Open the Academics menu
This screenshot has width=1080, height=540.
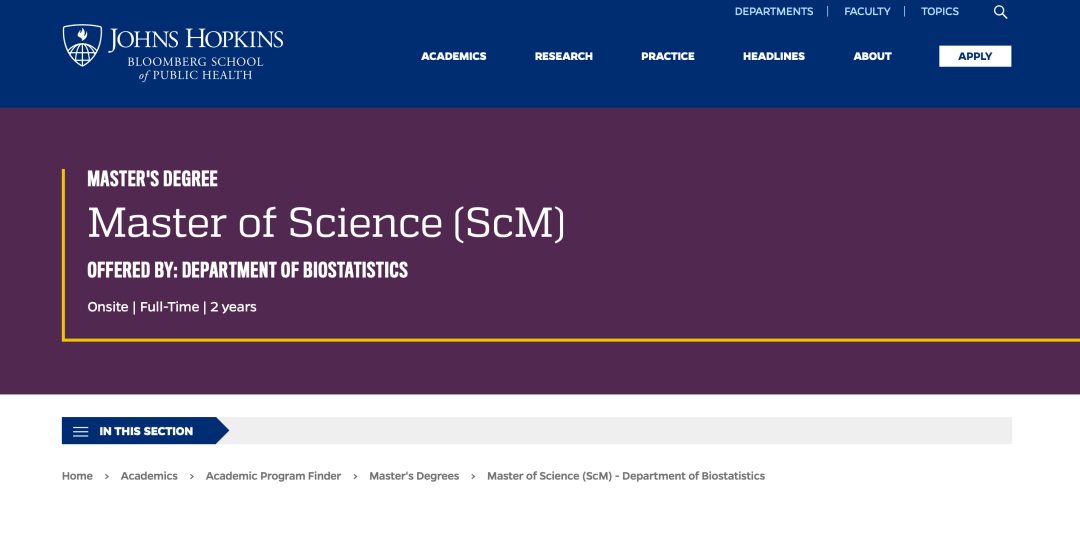(454, 56)
